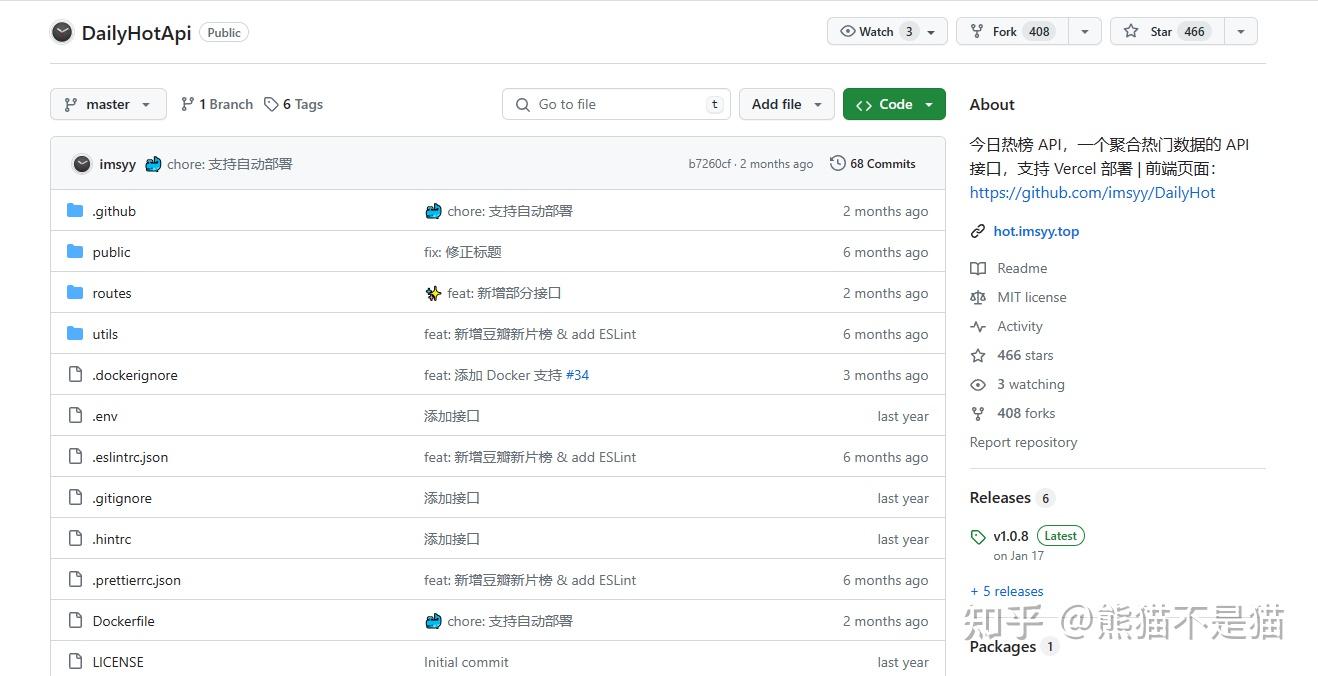Viewport: 1318px width, 676px height.
Task: Click the MIT license scales icon
Action: (x=977, y=297)
